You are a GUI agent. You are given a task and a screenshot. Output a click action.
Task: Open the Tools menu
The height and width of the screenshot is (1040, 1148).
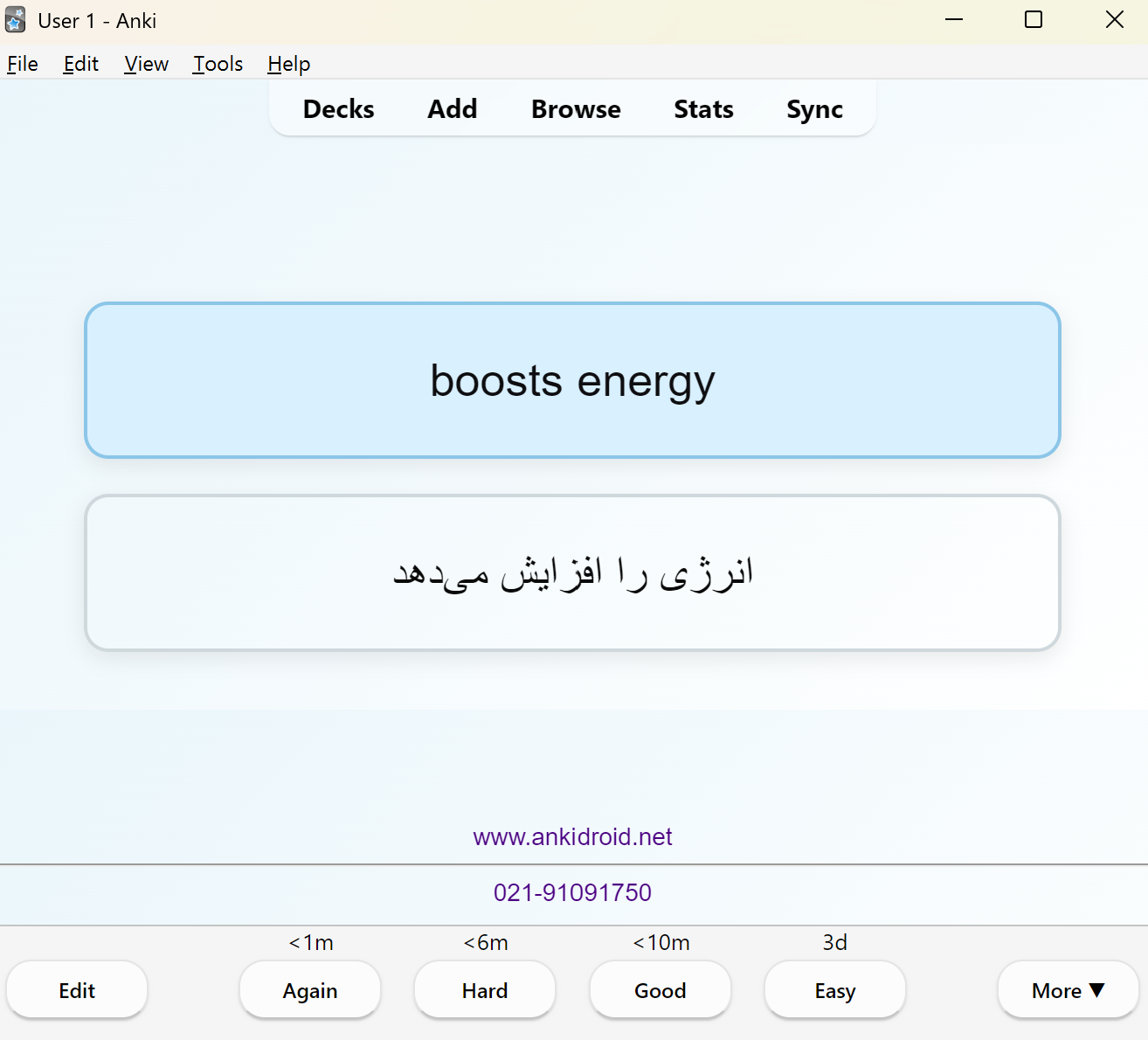tap(218, 64)
